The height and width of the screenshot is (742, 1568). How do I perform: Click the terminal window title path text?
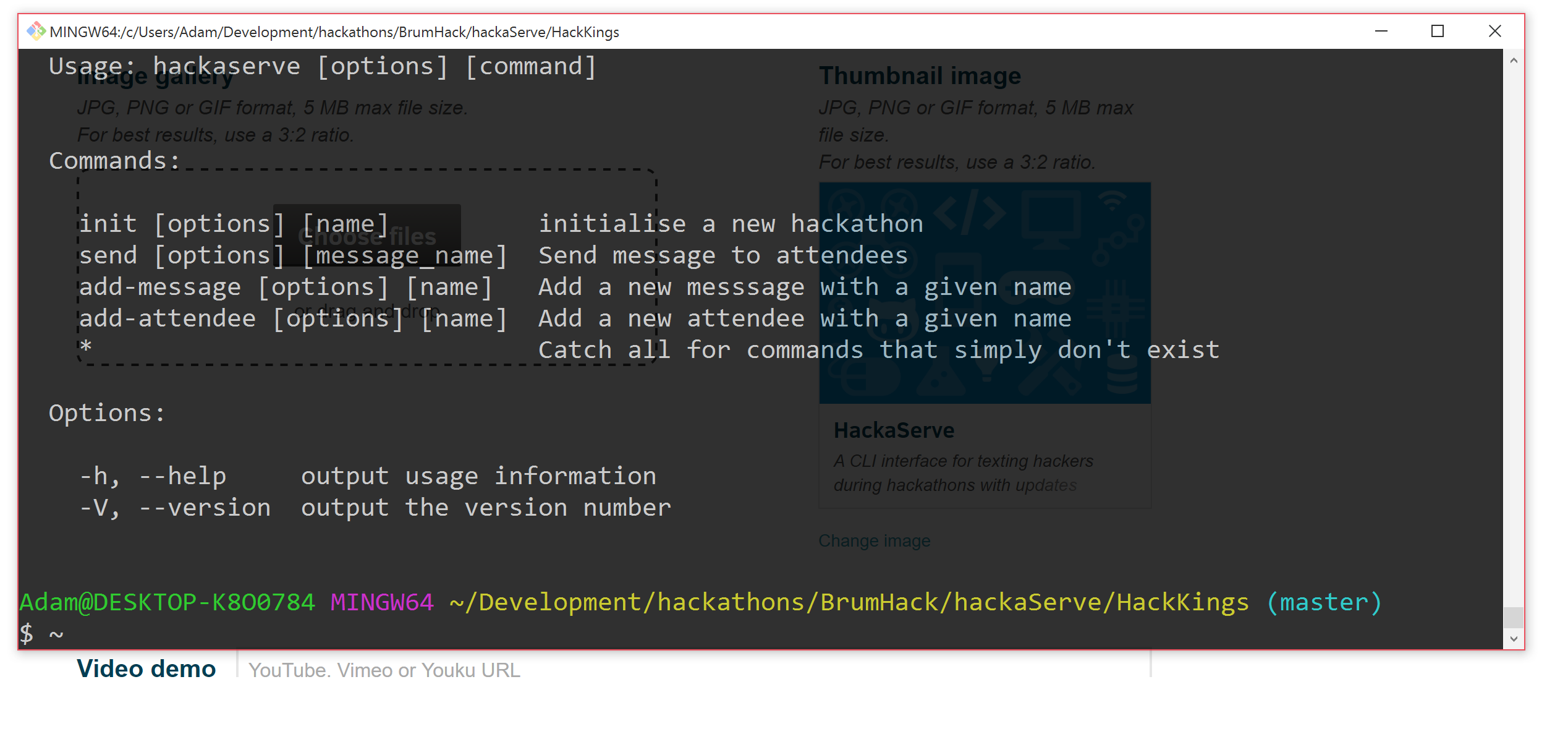pos(334,32)
